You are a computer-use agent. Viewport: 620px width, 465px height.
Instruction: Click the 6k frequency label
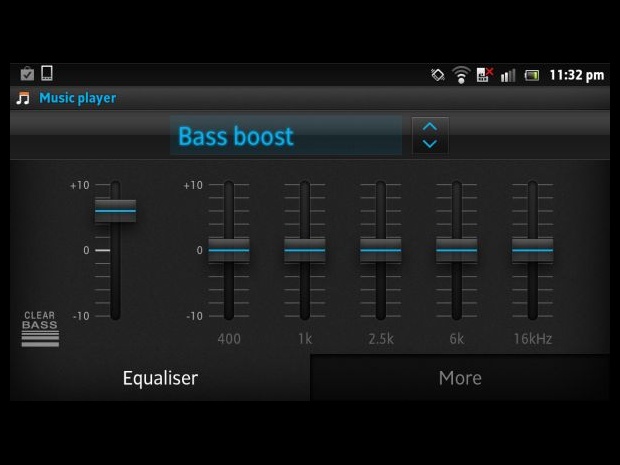(457, 339)
